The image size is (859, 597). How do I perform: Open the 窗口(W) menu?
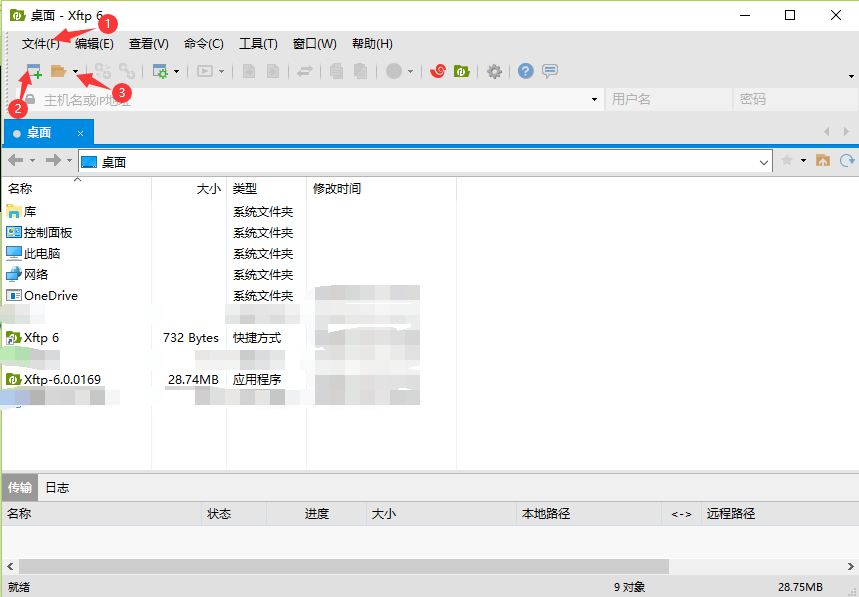pos(314,44)
